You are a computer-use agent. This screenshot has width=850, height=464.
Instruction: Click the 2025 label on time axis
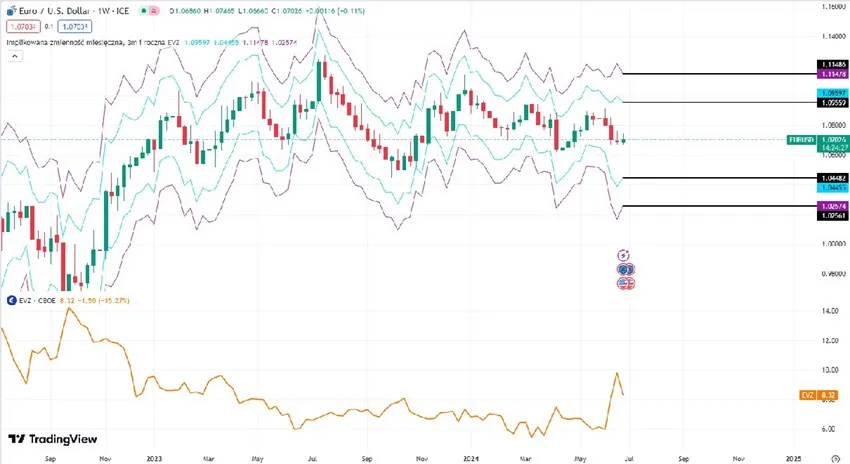793,459
